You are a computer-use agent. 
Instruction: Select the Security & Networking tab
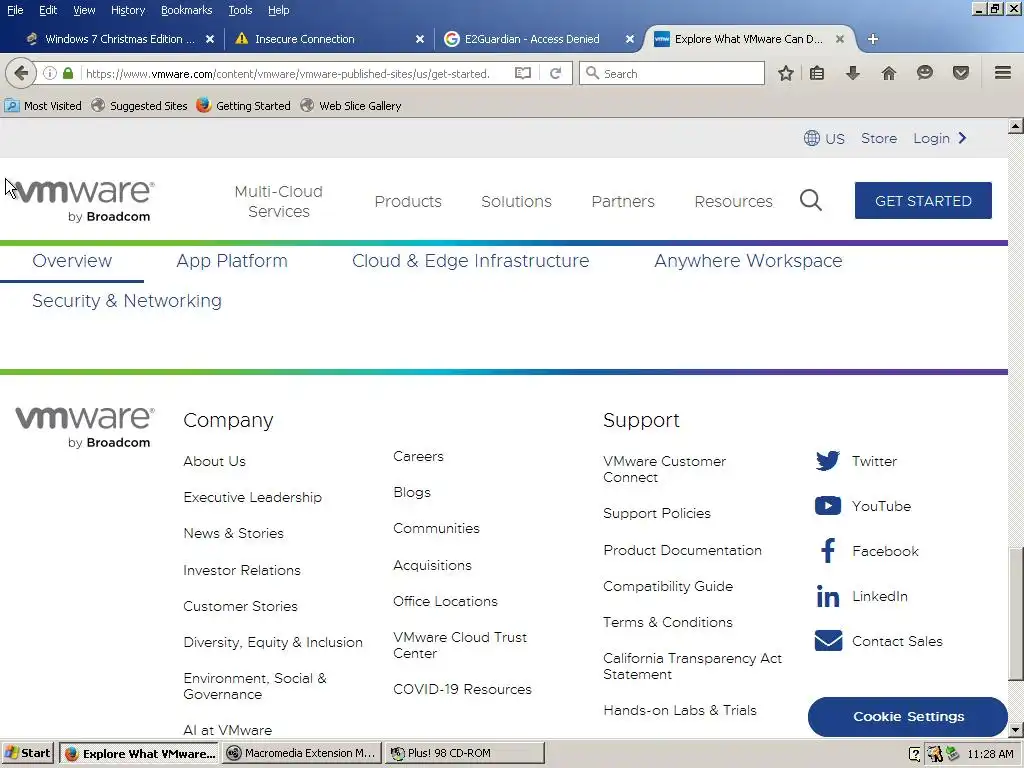(x=127, y=300)
